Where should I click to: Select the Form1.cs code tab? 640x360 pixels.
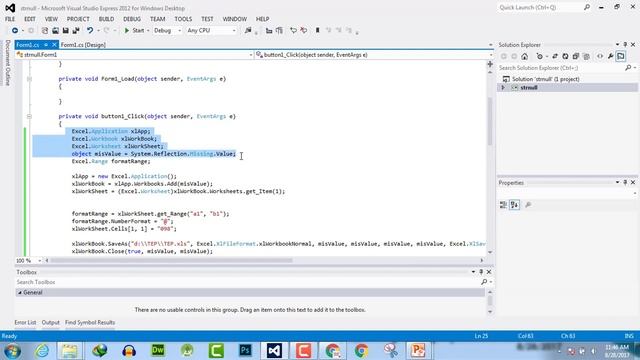(28, 45)
